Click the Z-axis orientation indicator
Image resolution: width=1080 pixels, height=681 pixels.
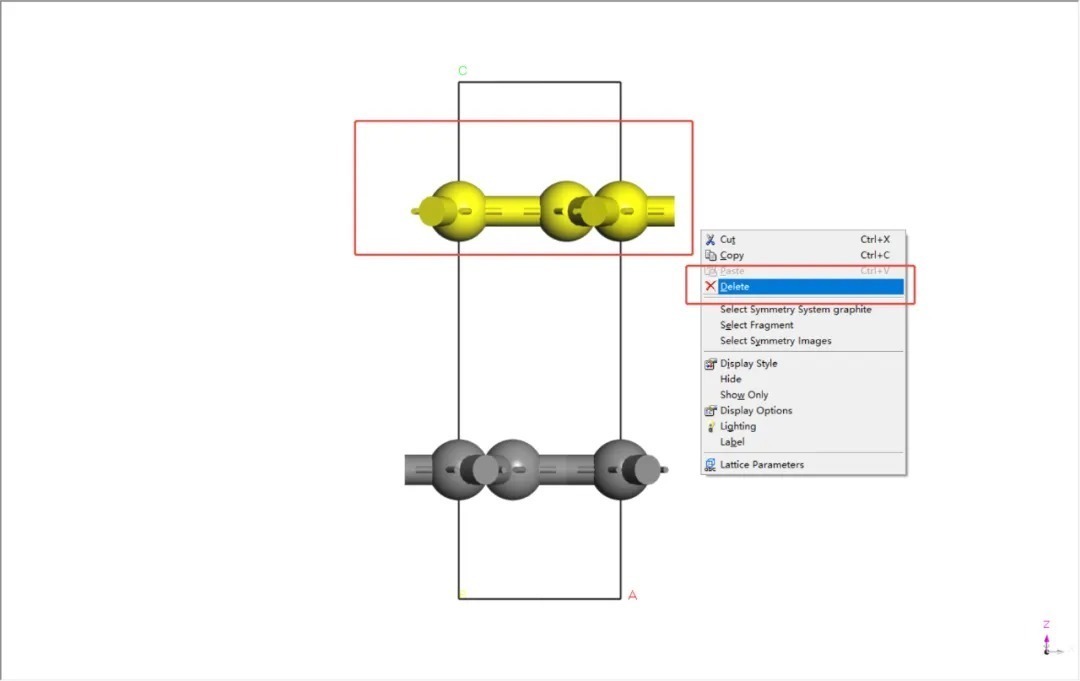(1047, 638)
